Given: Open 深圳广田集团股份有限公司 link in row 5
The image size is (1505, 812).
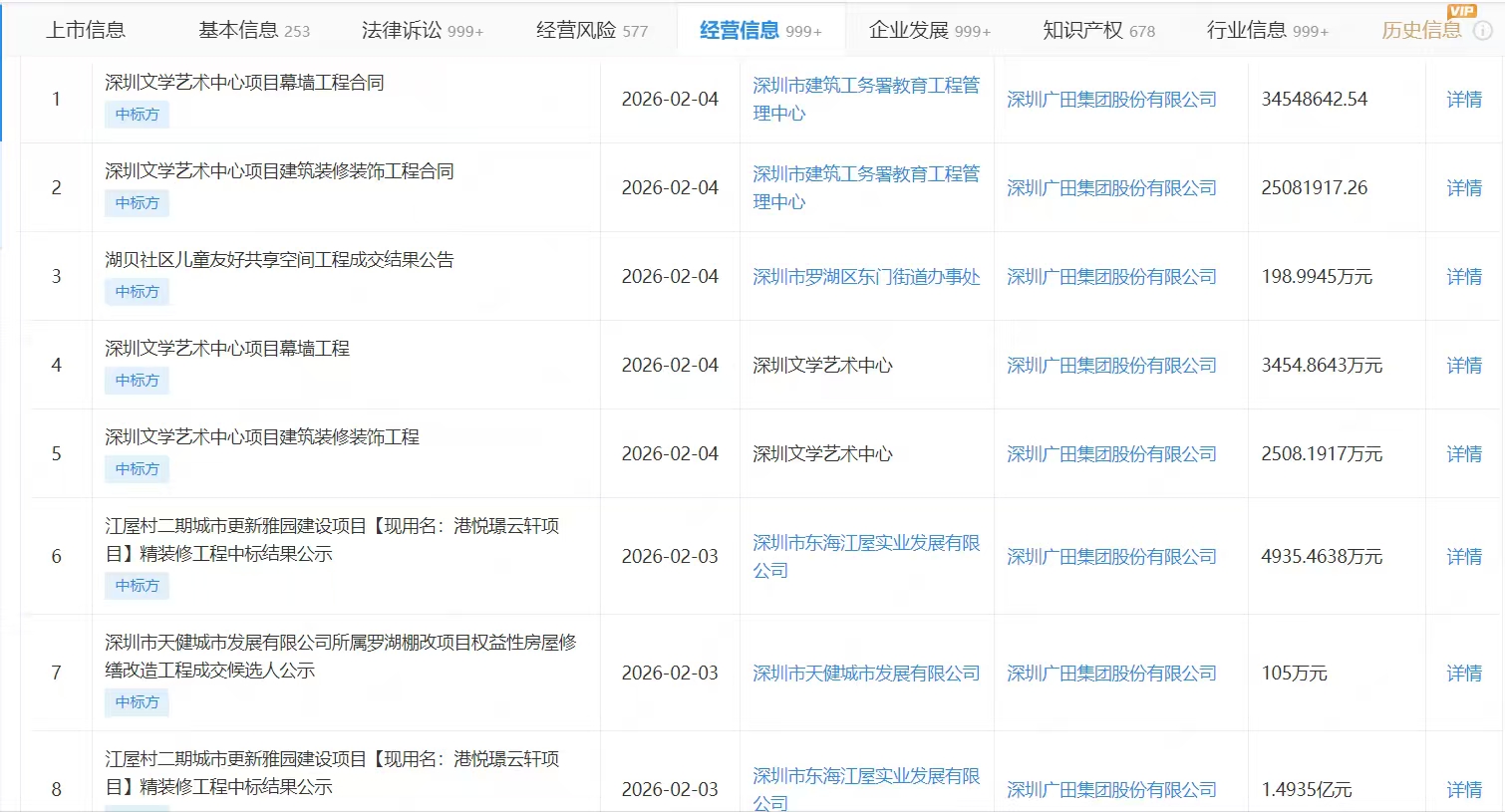Looking at the screenshot, I should click(x=1111, y=453).
